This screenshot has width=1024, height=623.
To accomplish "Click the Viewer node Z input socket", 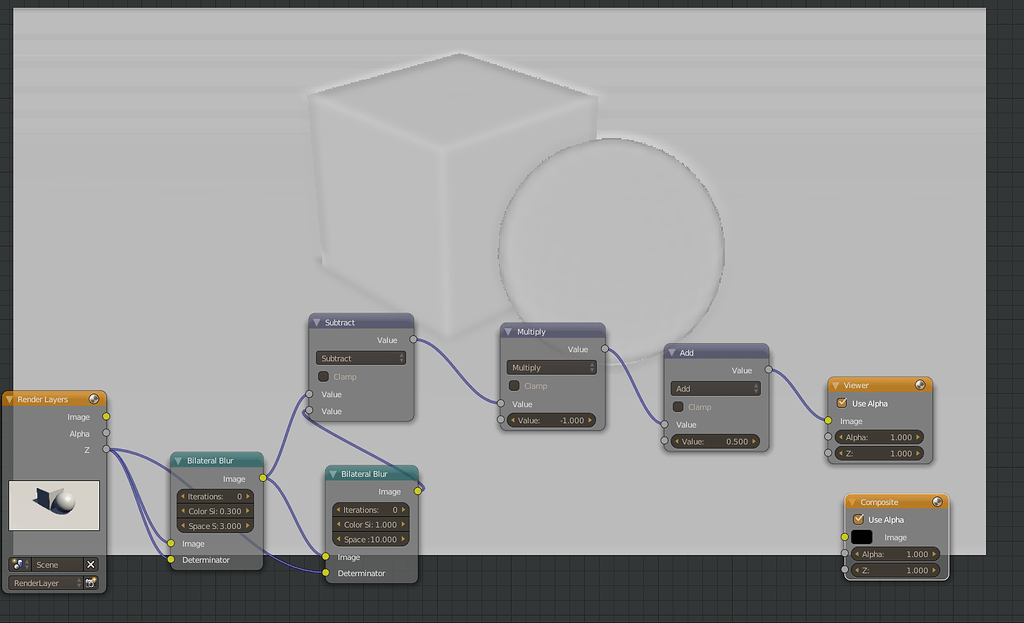I will click(x=828, y=453).
